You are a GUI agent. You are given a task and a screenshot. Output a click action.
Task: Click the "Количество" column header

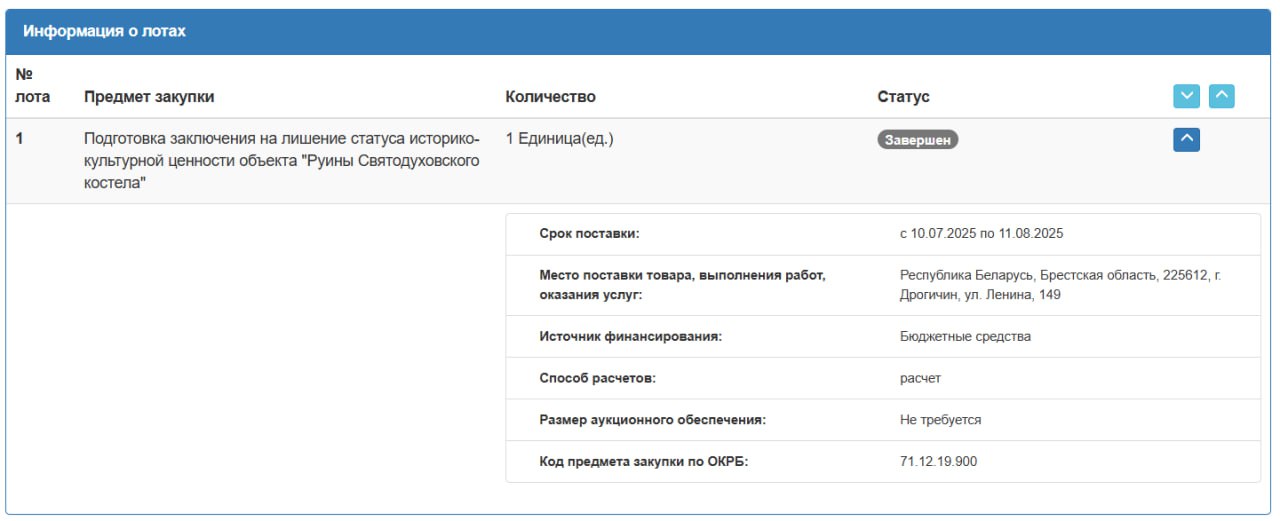[x=550, y=97]
